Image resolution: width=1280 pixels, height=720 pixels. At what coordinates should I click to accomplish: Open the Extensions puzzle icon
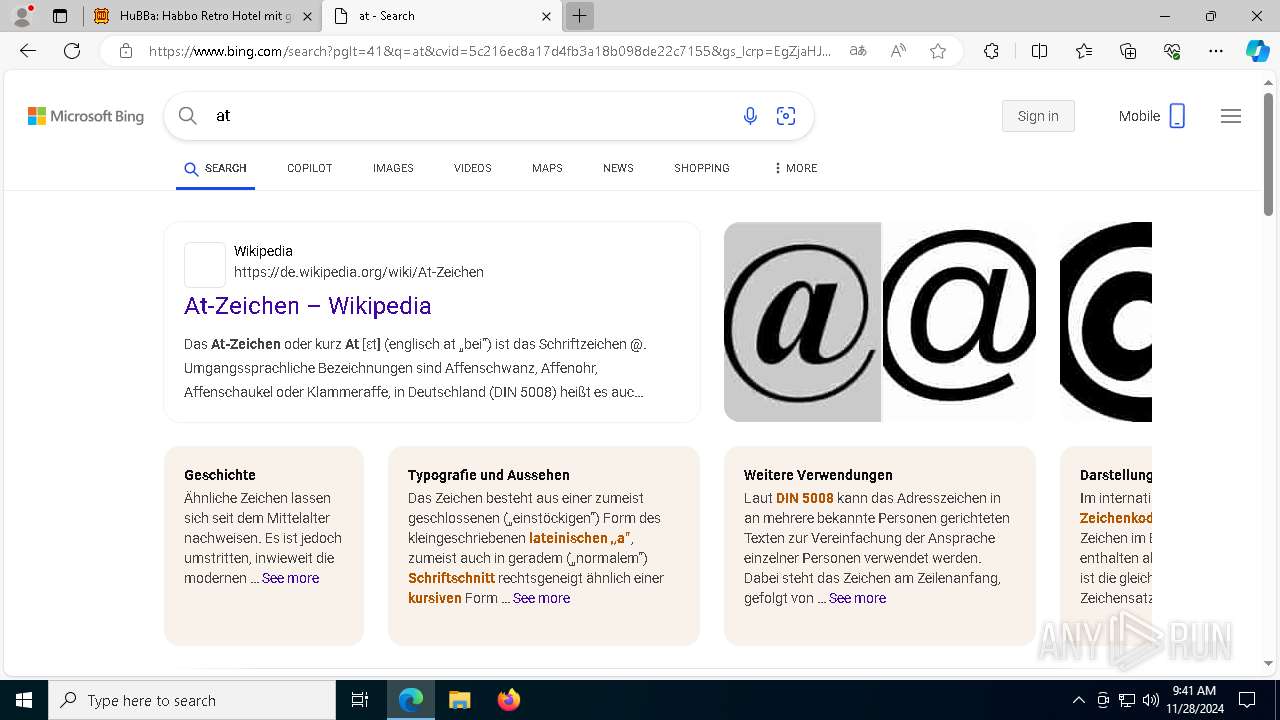click(991, 51)
